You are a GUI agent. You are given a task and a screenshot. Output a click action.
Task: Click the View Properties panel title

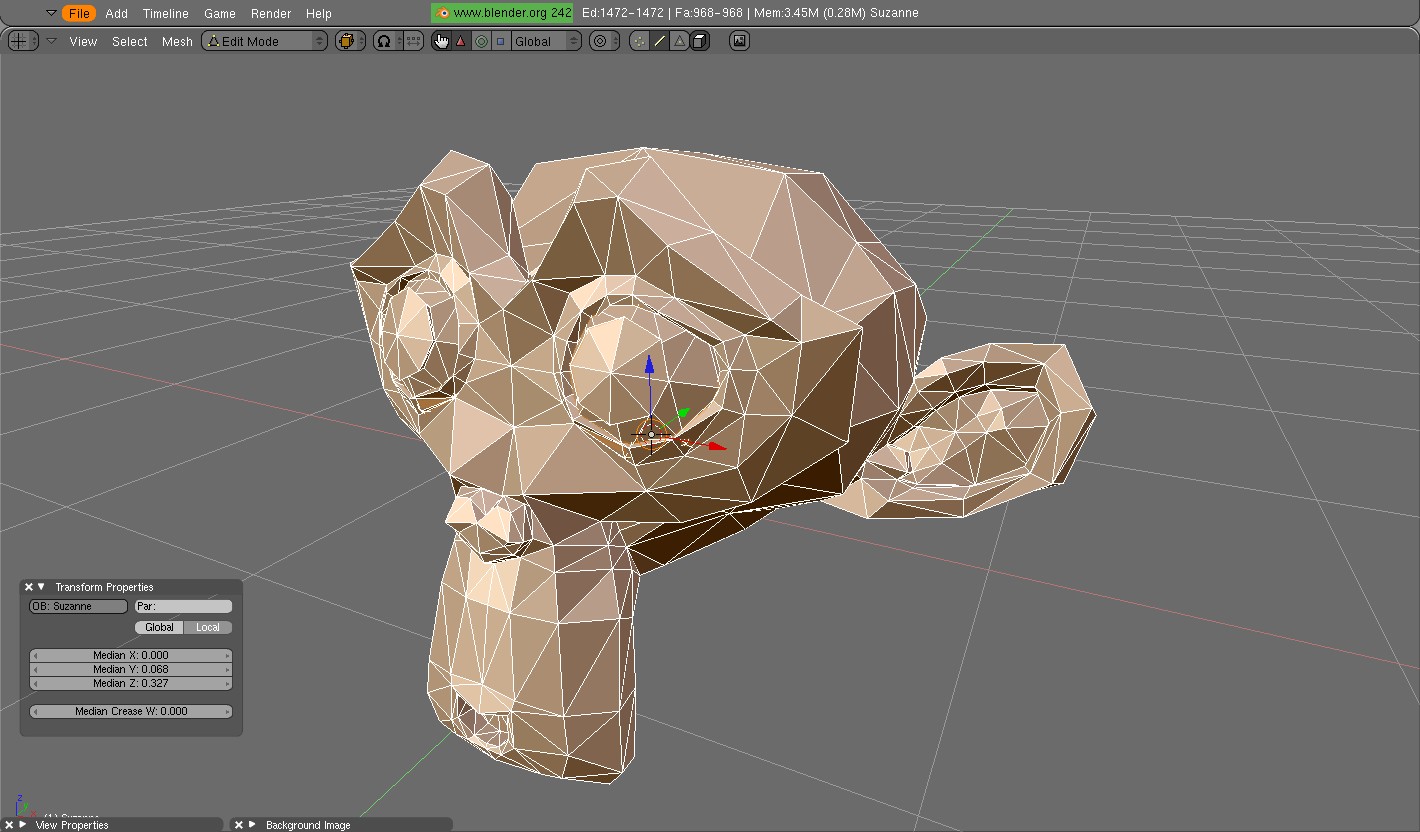(72, 825)
